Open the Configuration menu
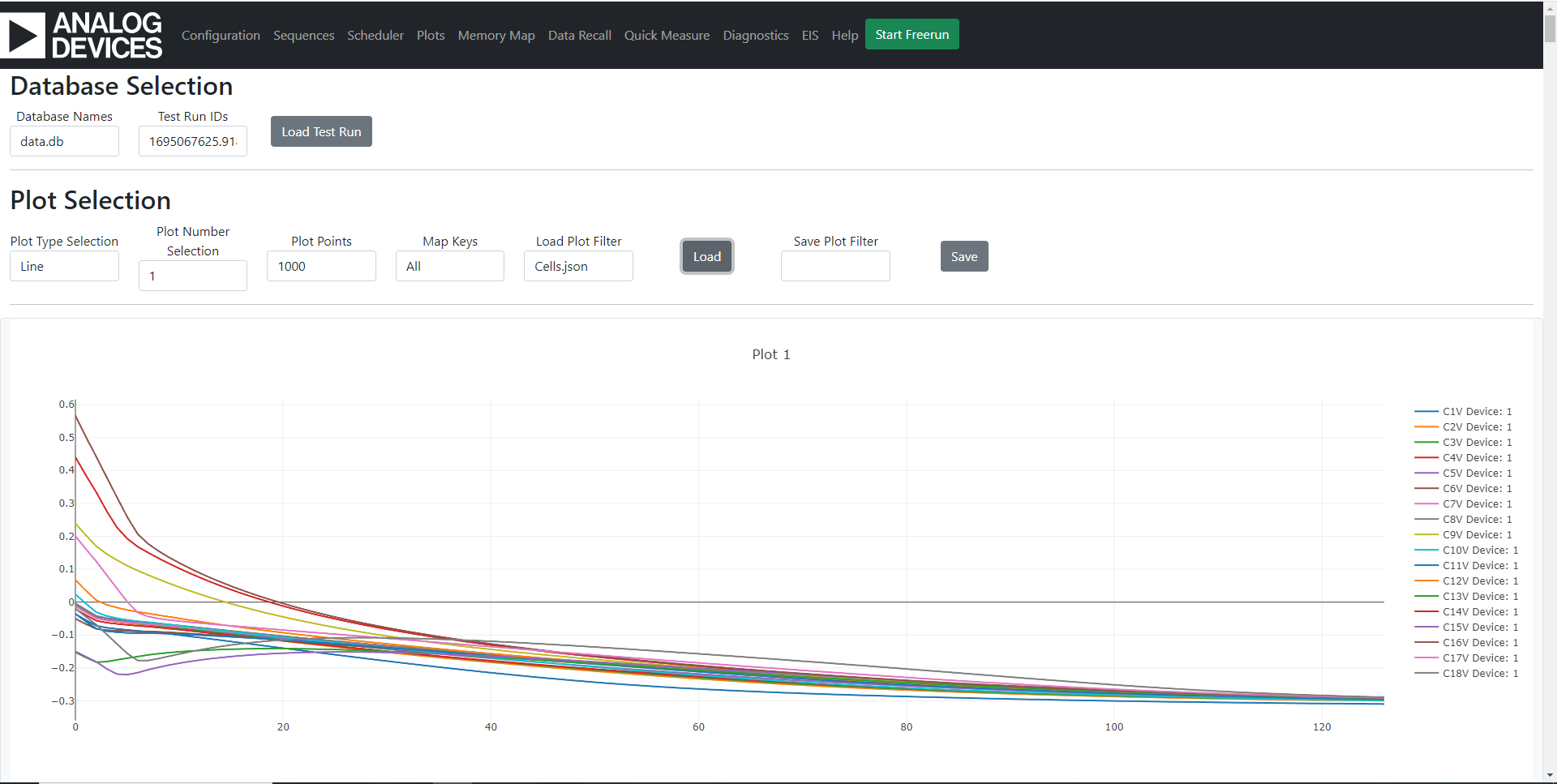This screenshot has height=784, width=1557. tap(220, 35)
